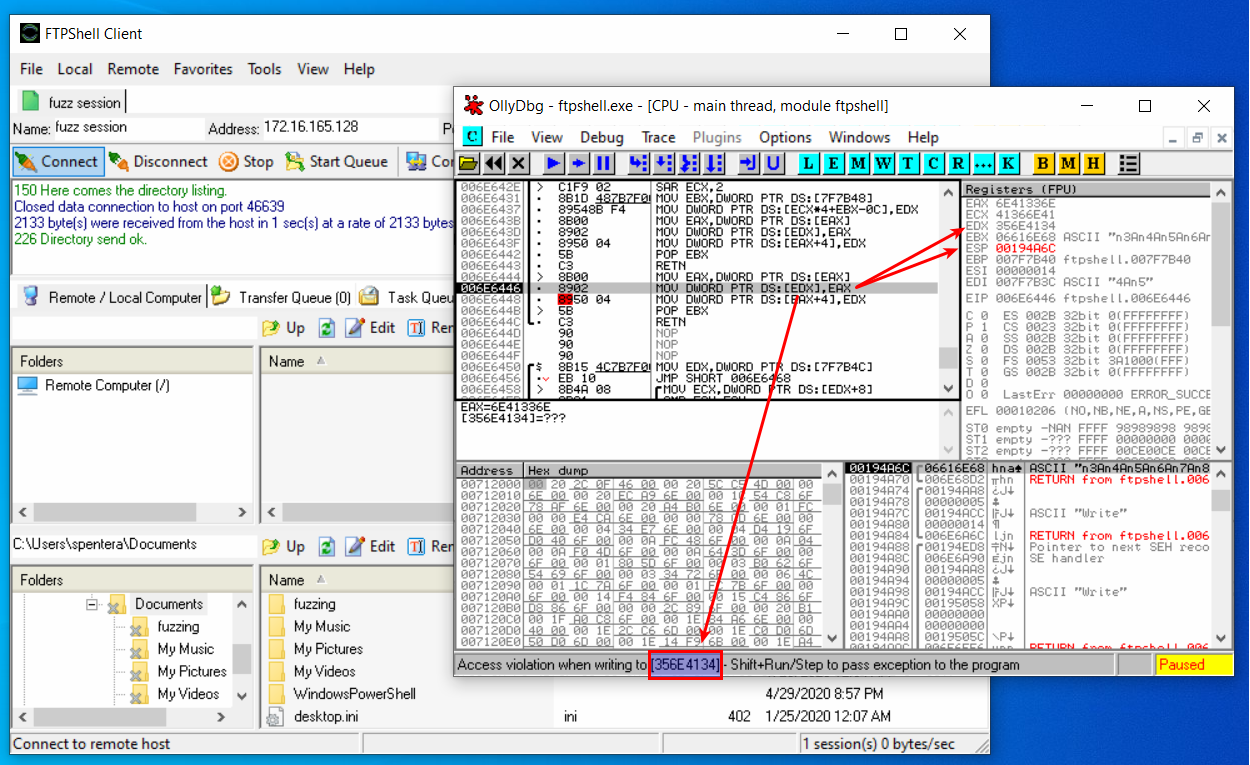Click disassembly pane scrollbar down arrow
The width and height of the screenshot is (1250, 765).
(x=947, y=389)
